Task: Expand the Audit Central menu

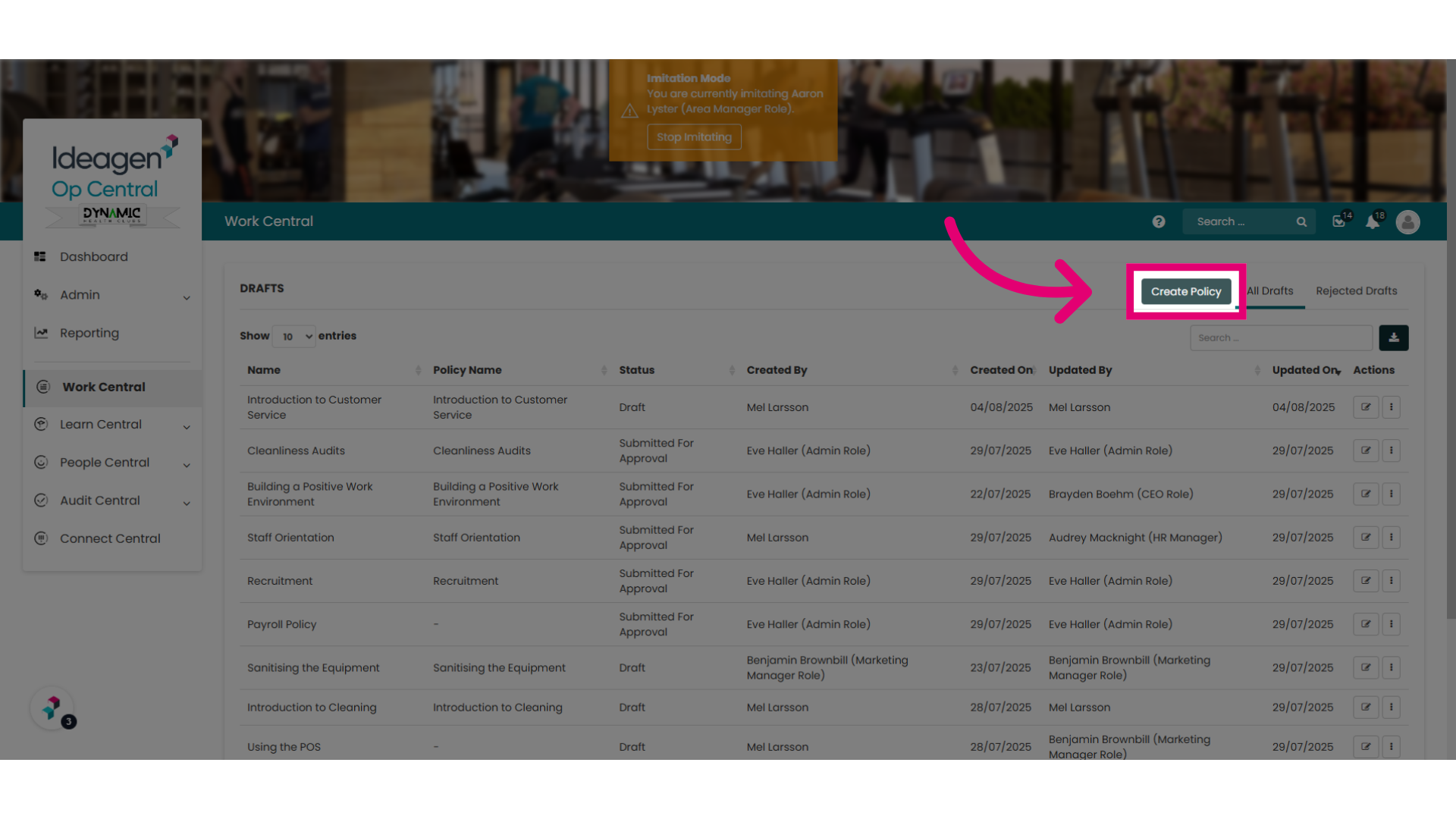Action: coord(112,500)
